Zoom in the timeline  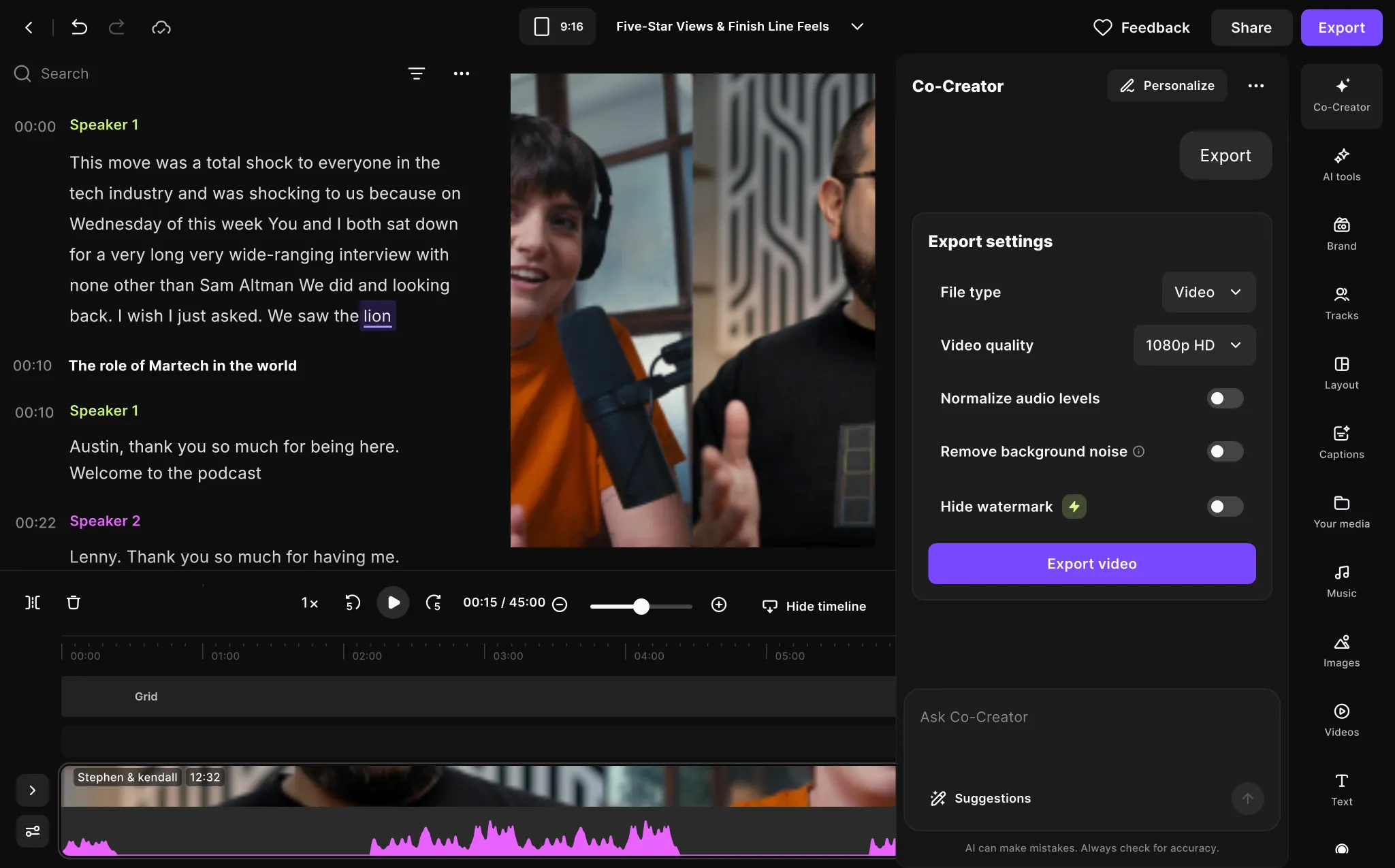[x=719, y=605]
